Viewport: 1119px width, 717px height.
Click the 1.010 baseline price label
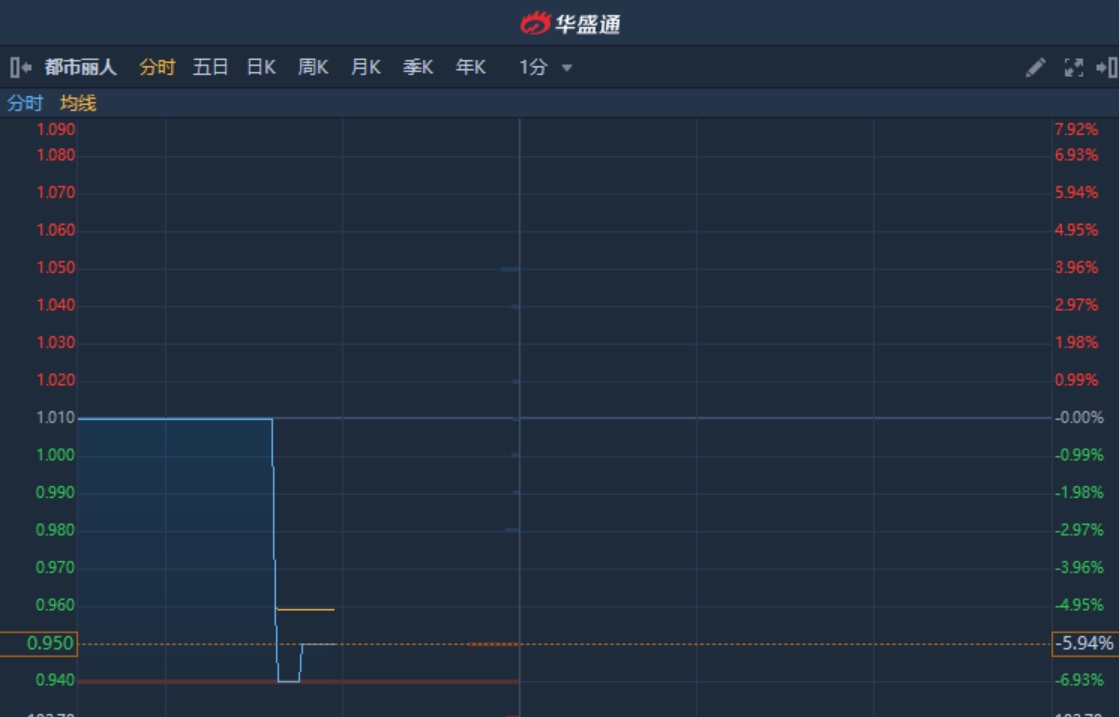point(56,418)
